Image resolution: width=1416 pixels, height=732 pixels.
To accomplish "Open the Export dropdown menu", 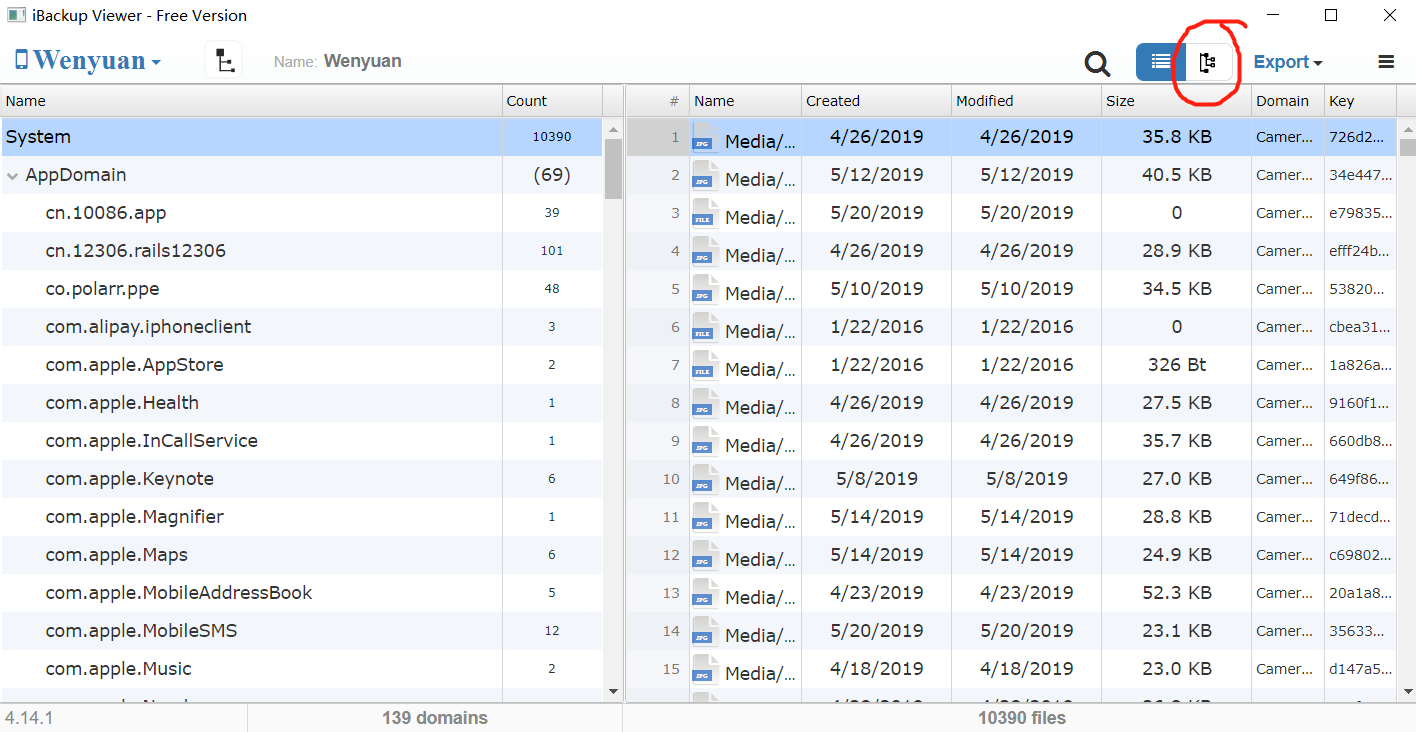I will [1288, 62].
